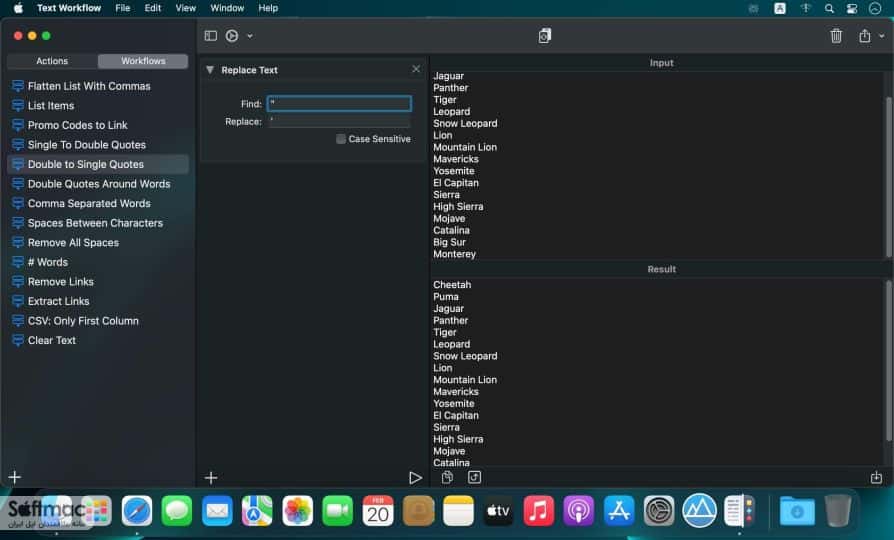
Task: Select the Extract Links workflow
Action: pyautogui.click(x=97, y=301)
